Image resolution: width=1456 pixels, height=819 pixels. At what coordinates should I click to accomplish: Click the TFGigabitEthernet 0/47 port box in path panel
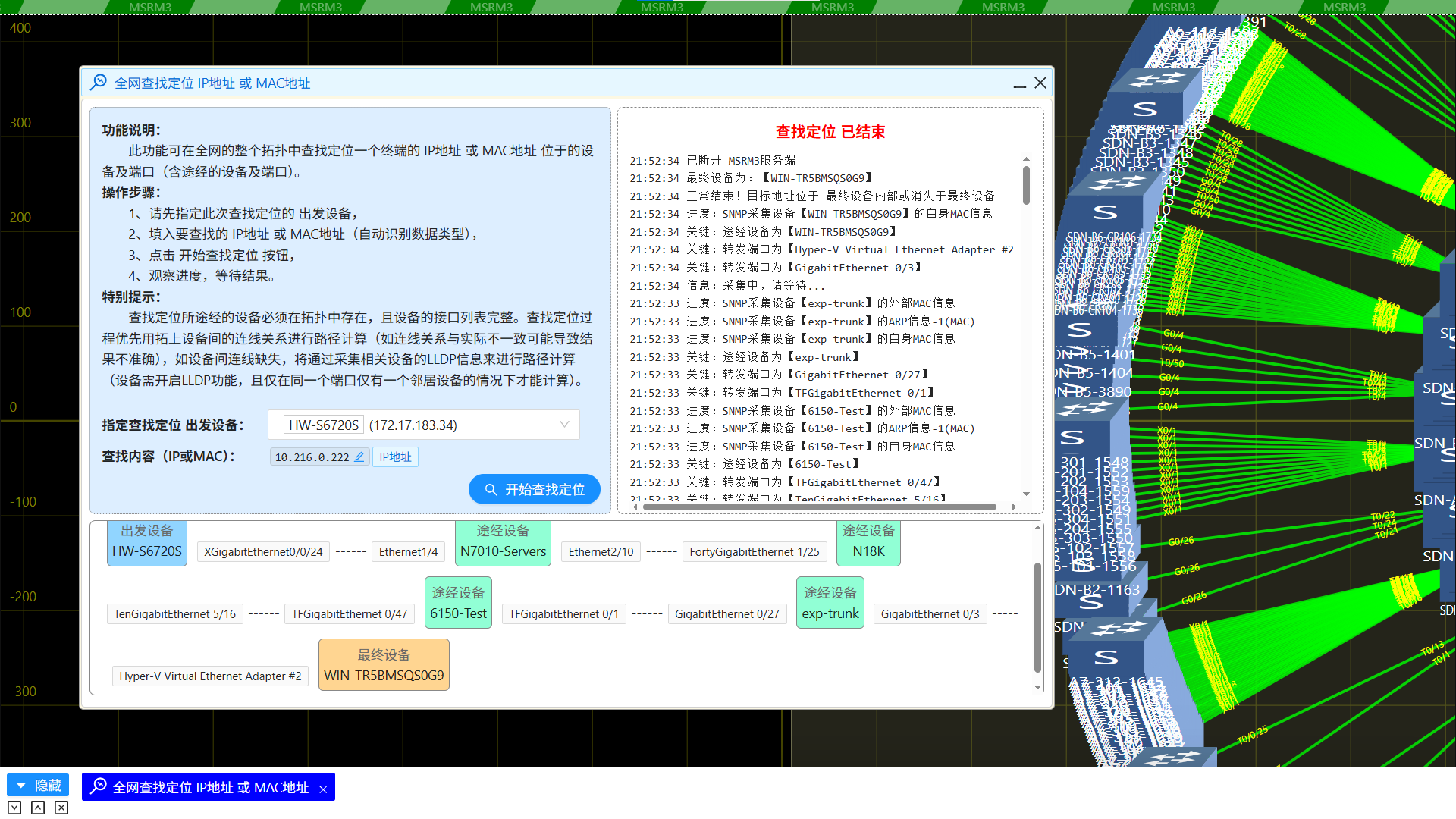pos(350,614)
